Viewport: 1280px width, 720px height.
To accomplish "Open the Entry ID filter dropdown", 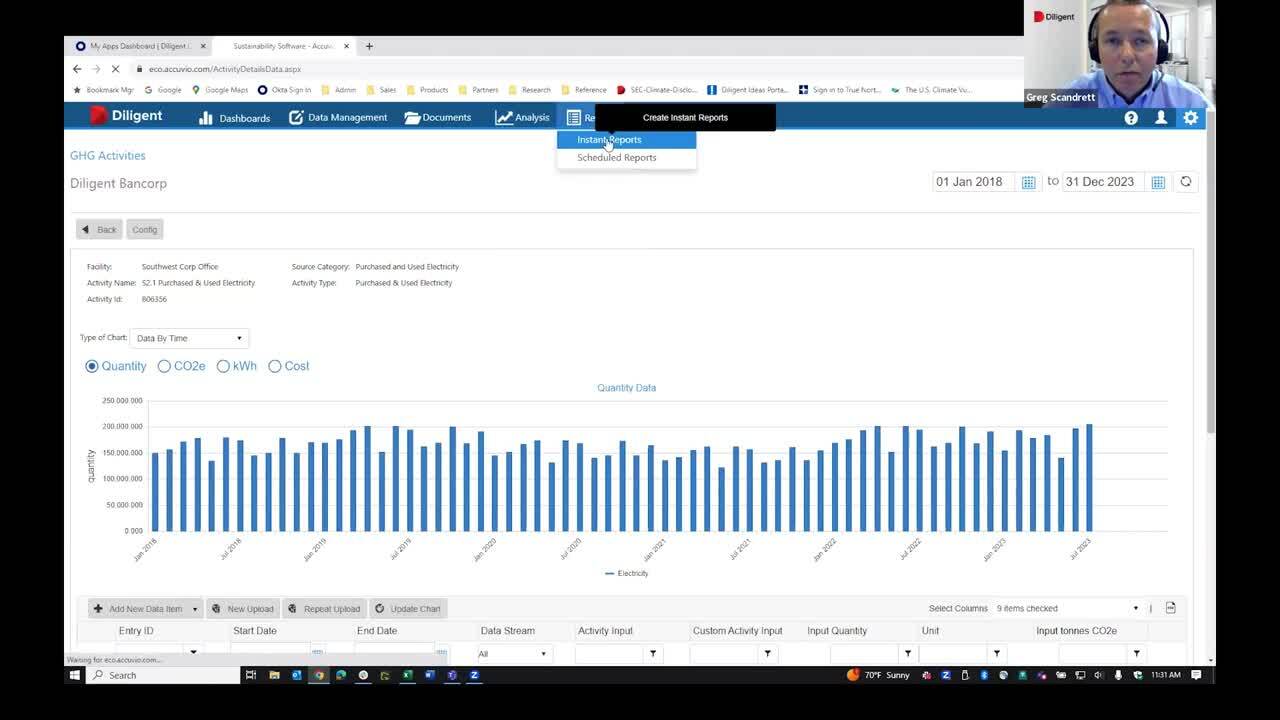I will pyautogui.click(x=193, y=652).
